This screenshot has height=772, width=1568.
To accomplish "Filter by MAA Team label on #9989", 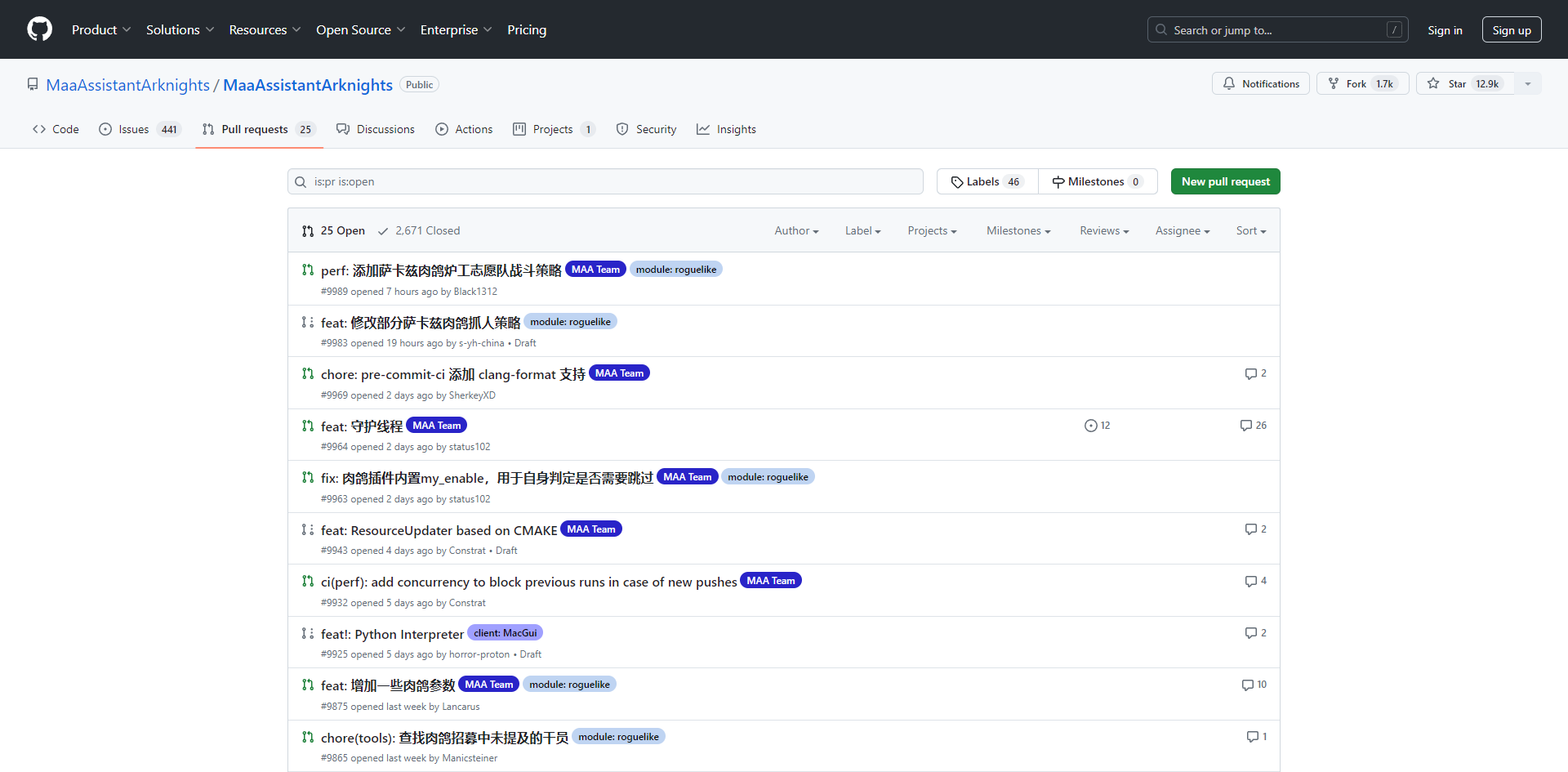I will (595, 270).
